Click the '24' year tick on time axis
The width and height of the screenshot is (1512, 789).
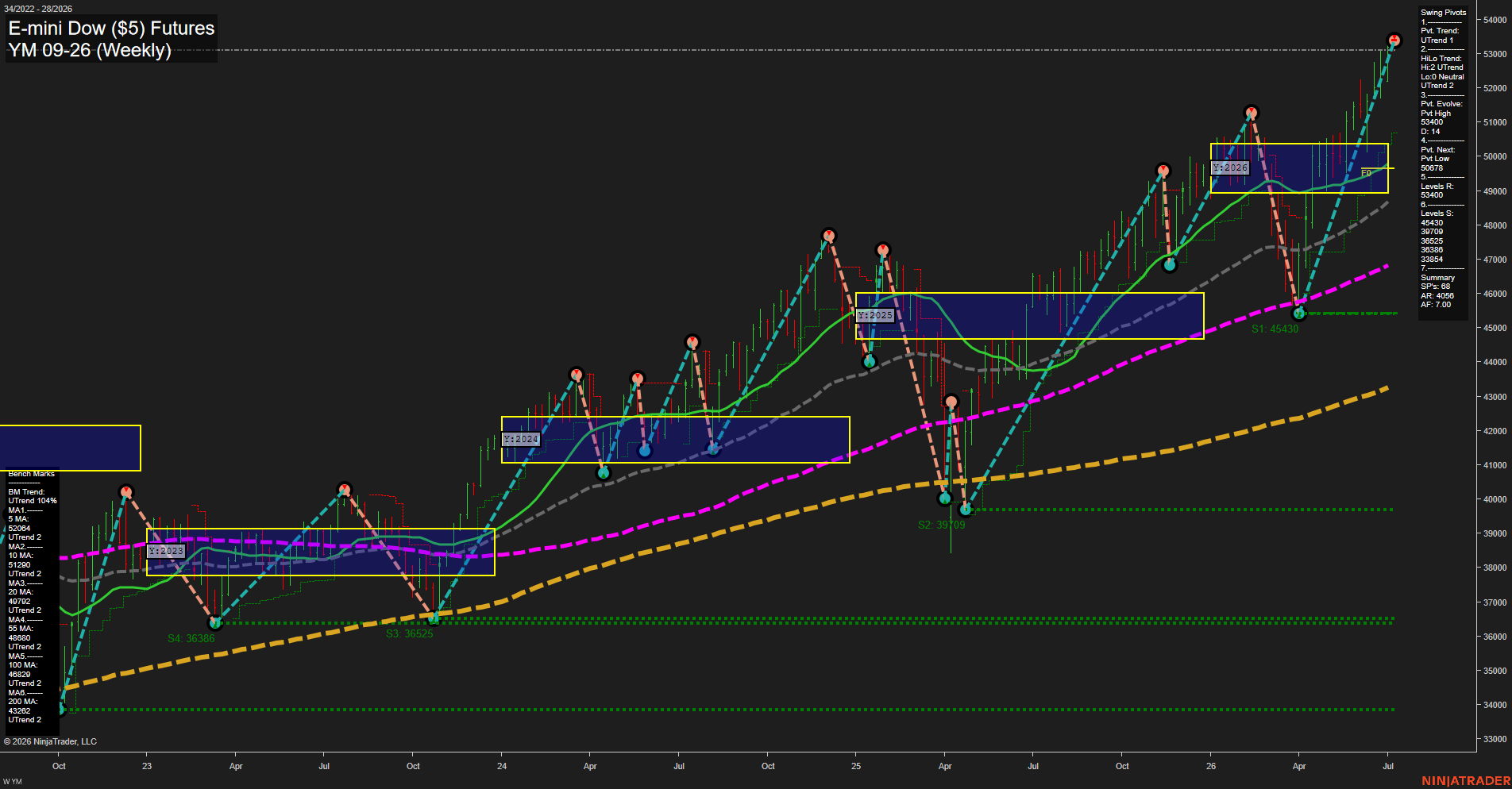(502, 766)
